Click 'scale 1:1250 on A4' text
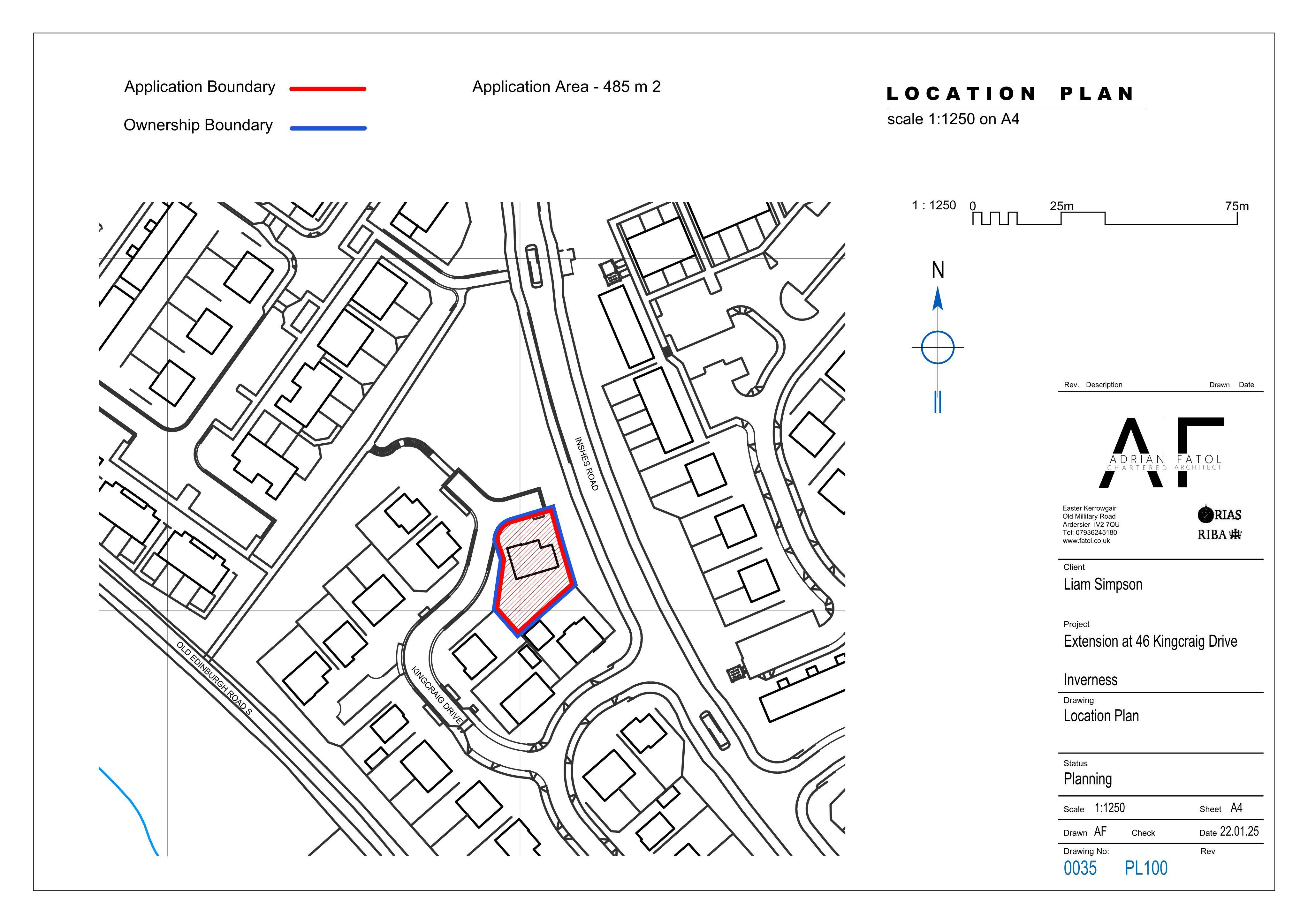 click(953, 120)
